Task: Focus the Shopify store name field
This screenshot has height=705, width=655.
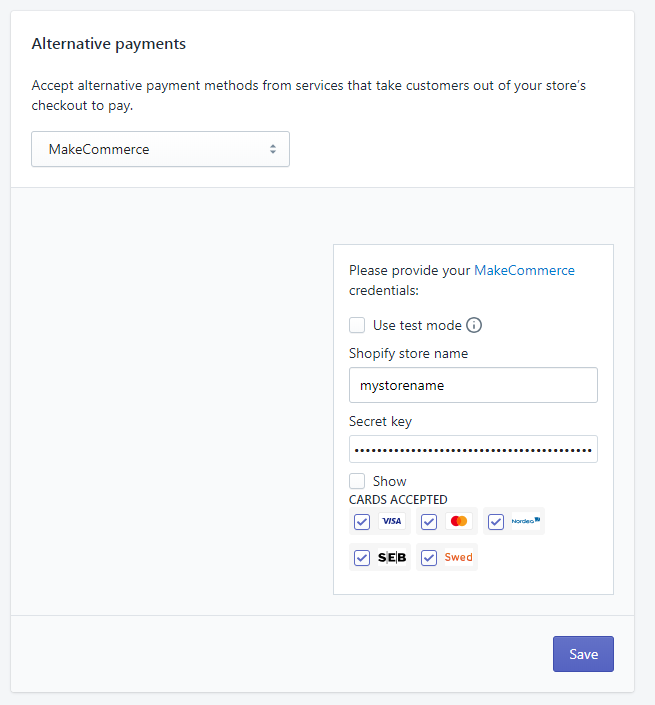Action: point(473,385)
